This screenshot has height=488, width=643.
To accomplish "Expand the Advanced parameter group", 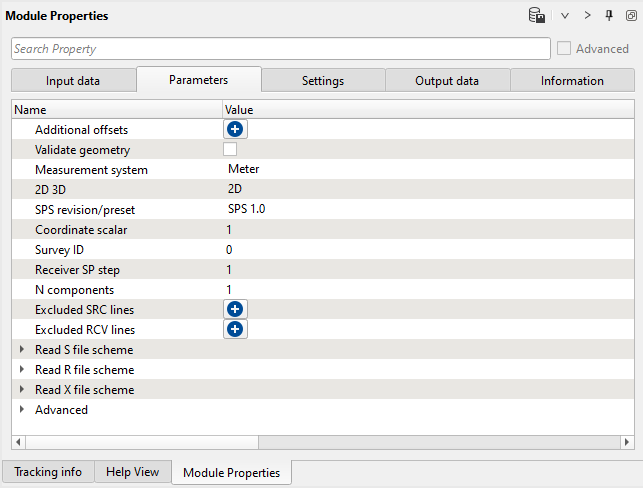I will coord(22,410).
